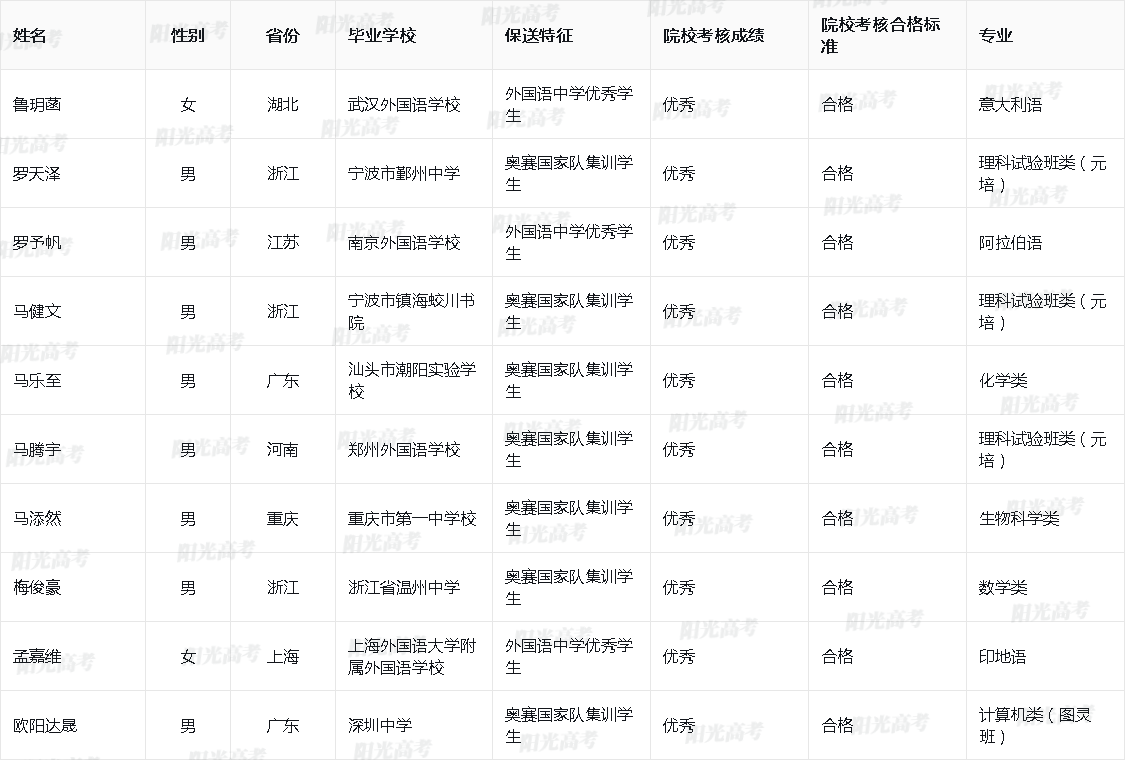Click the major 印地语
This screenshot has width=1125, height=760.
tap(1002, 657)
